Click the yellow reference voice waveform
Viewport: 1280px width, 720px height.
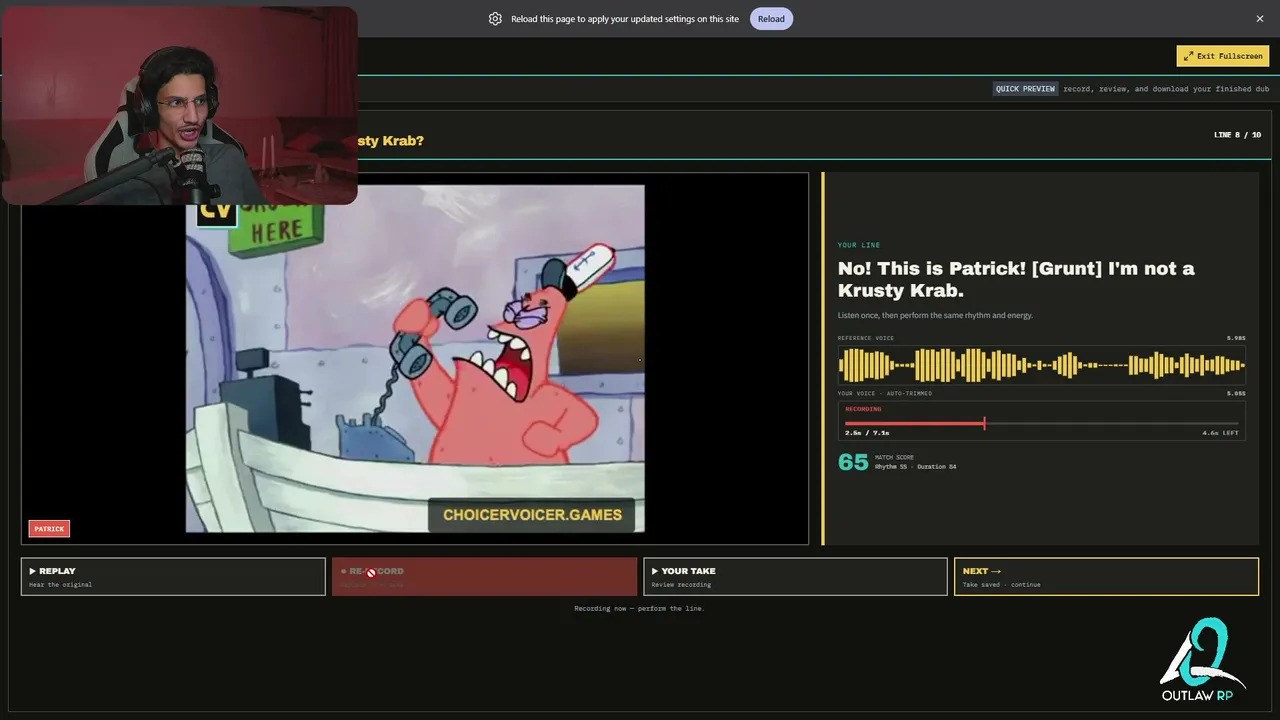1041,365
